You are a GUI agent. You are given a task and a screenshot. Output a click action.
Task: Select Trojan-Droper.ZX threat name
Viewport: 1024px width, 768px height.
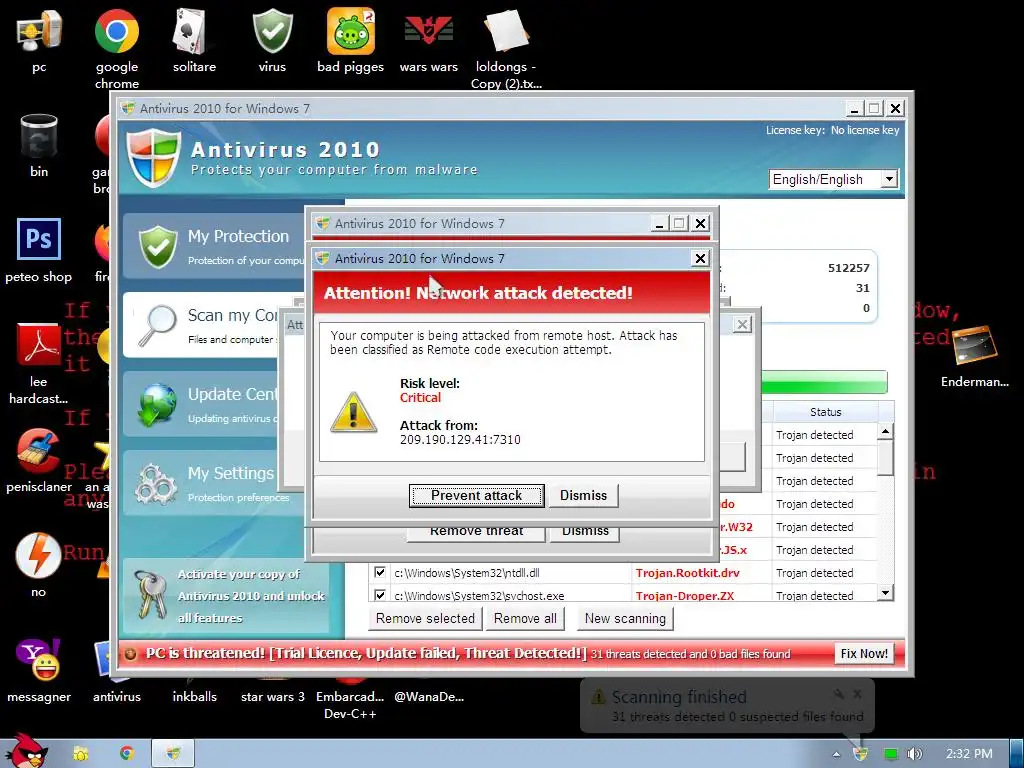point(684,596)
